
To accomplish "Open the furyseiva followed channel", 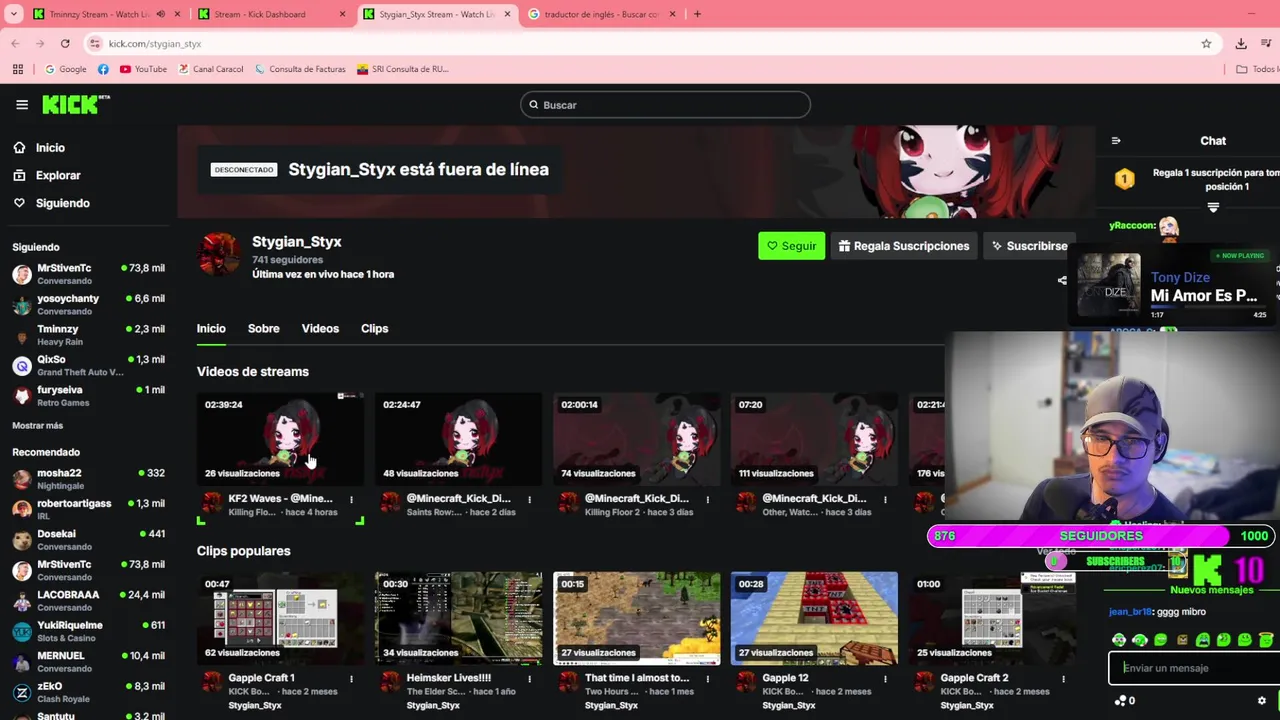I will [x=88, y=396].
